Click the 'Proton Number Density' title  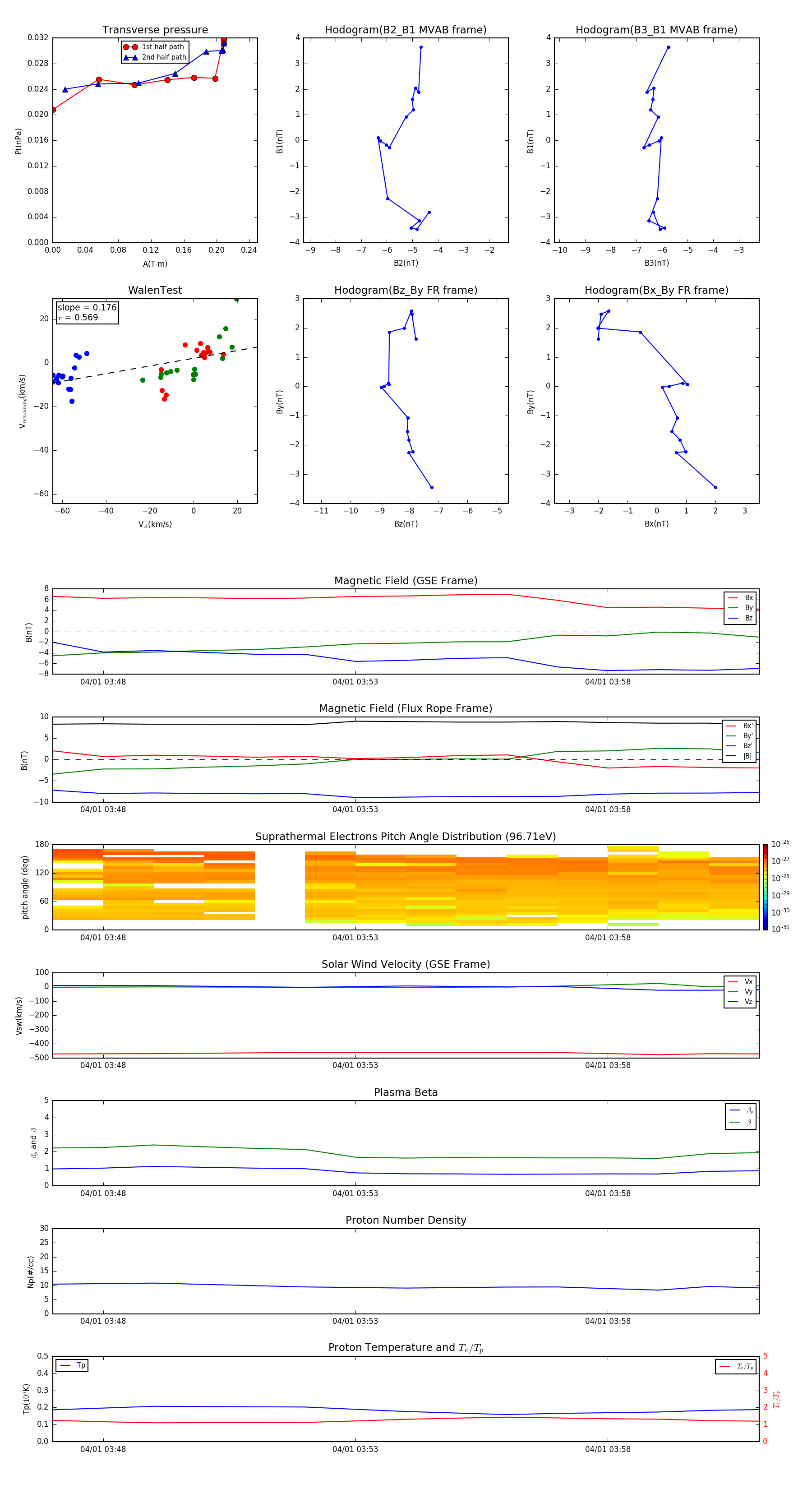point(406,1220)
